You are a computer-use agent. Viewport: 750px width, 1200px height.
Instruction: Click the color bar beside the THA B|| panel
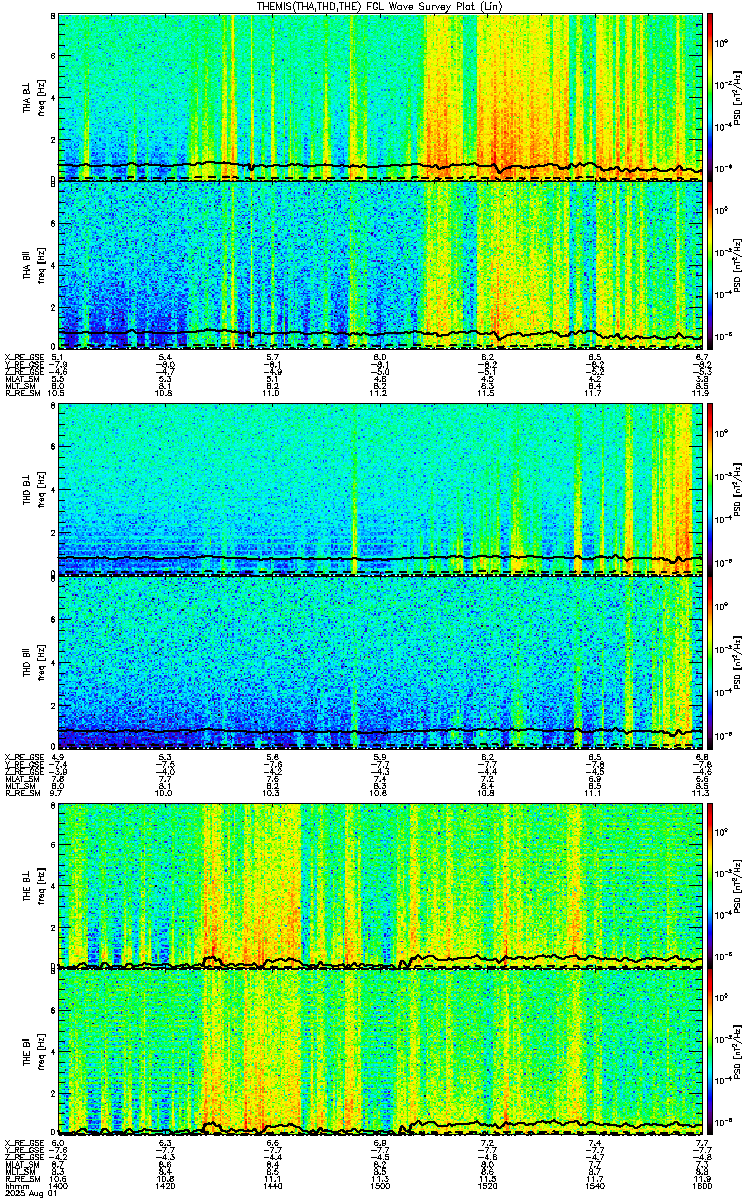(710, 265)
